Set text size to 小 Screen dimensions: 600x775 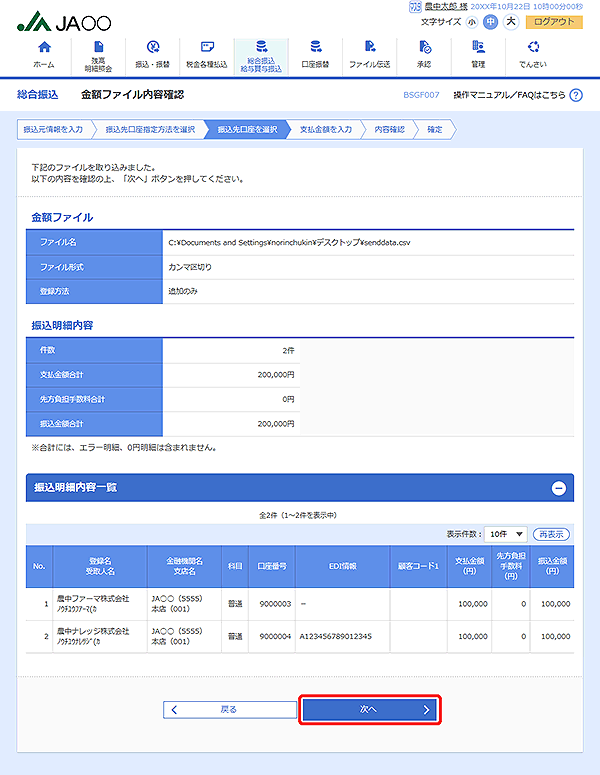(x=472, y=22)
